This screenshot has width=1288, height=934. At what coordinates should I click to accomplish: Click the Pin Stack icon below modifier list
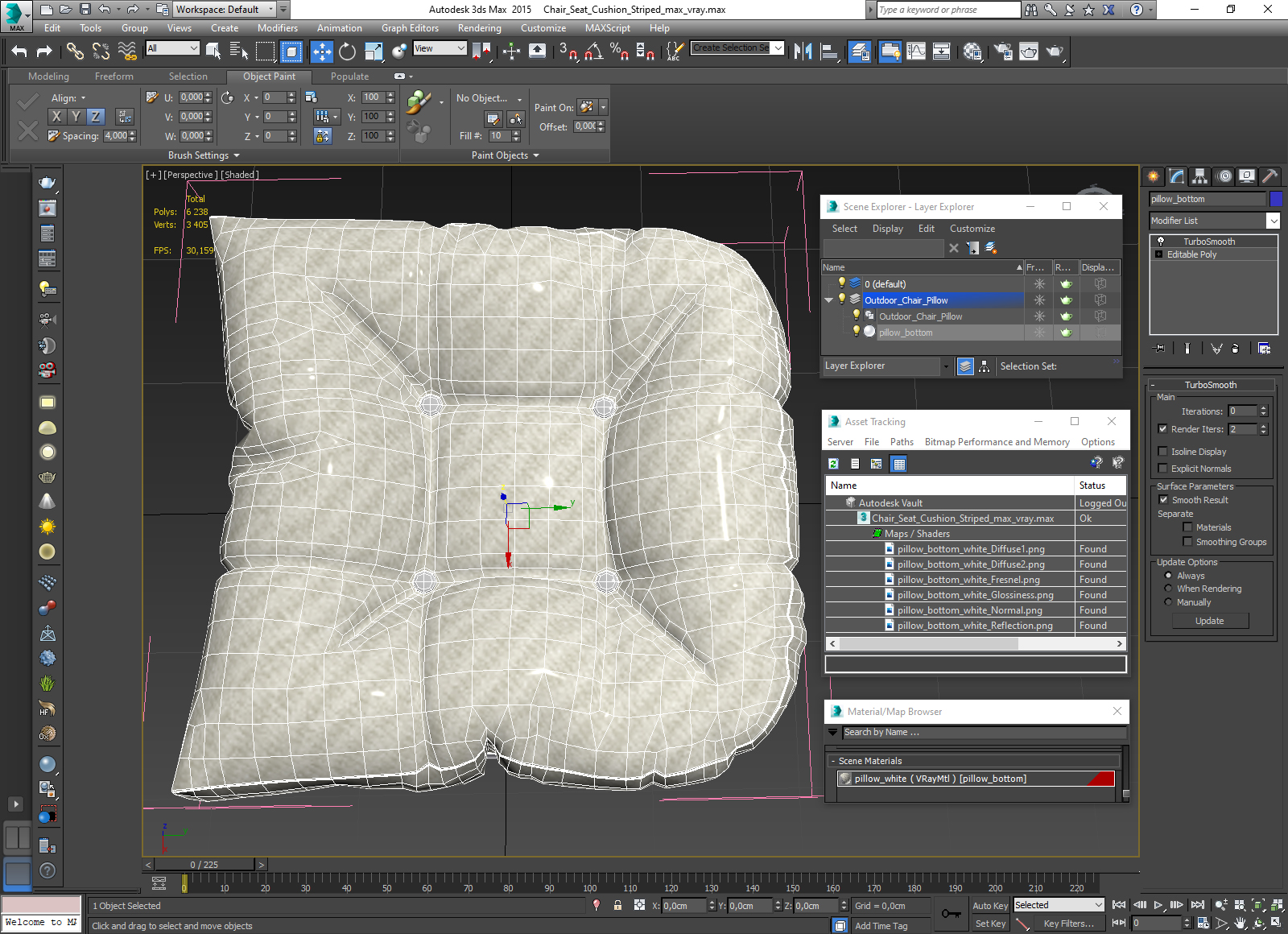pos(1158,349)
